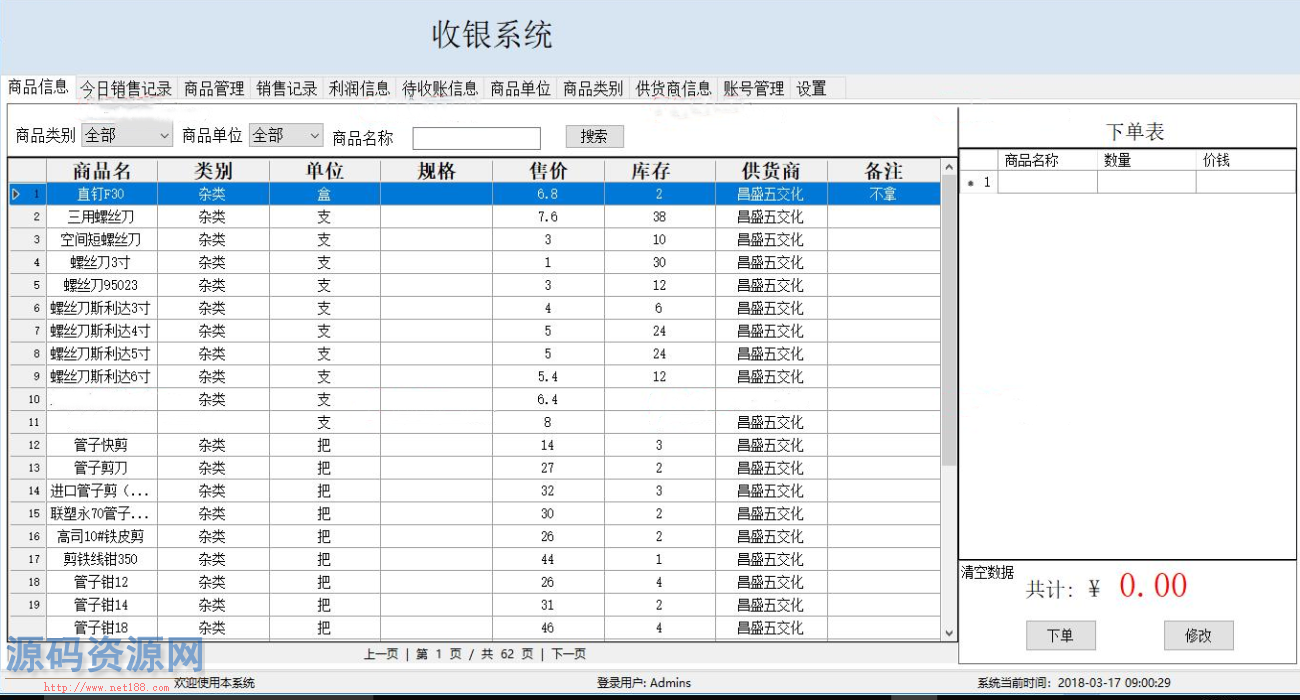Open the 待收账信息 tab

[440, 88]
